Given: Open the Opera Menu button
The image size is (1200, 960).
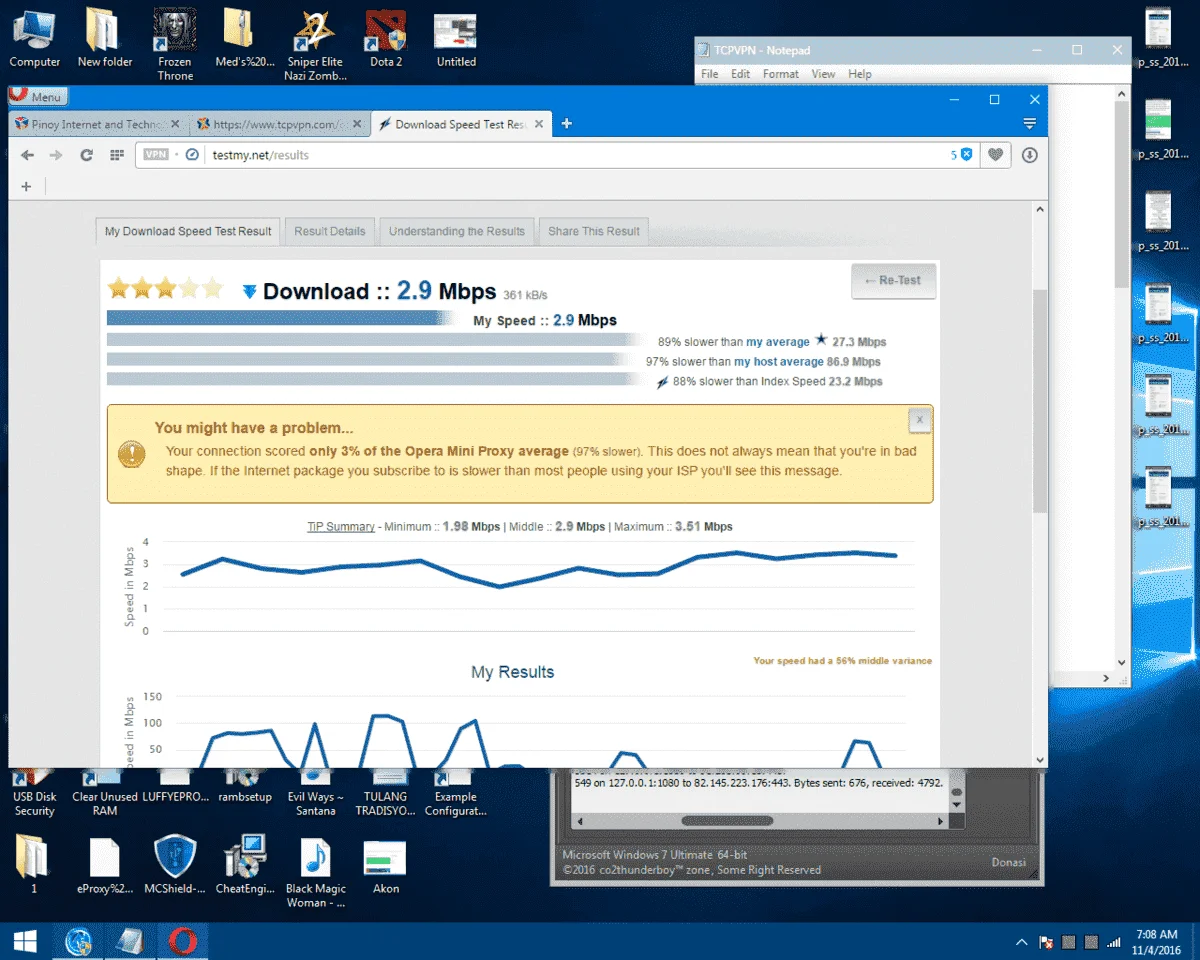Looking at the screenshot, I should [38, 96].
